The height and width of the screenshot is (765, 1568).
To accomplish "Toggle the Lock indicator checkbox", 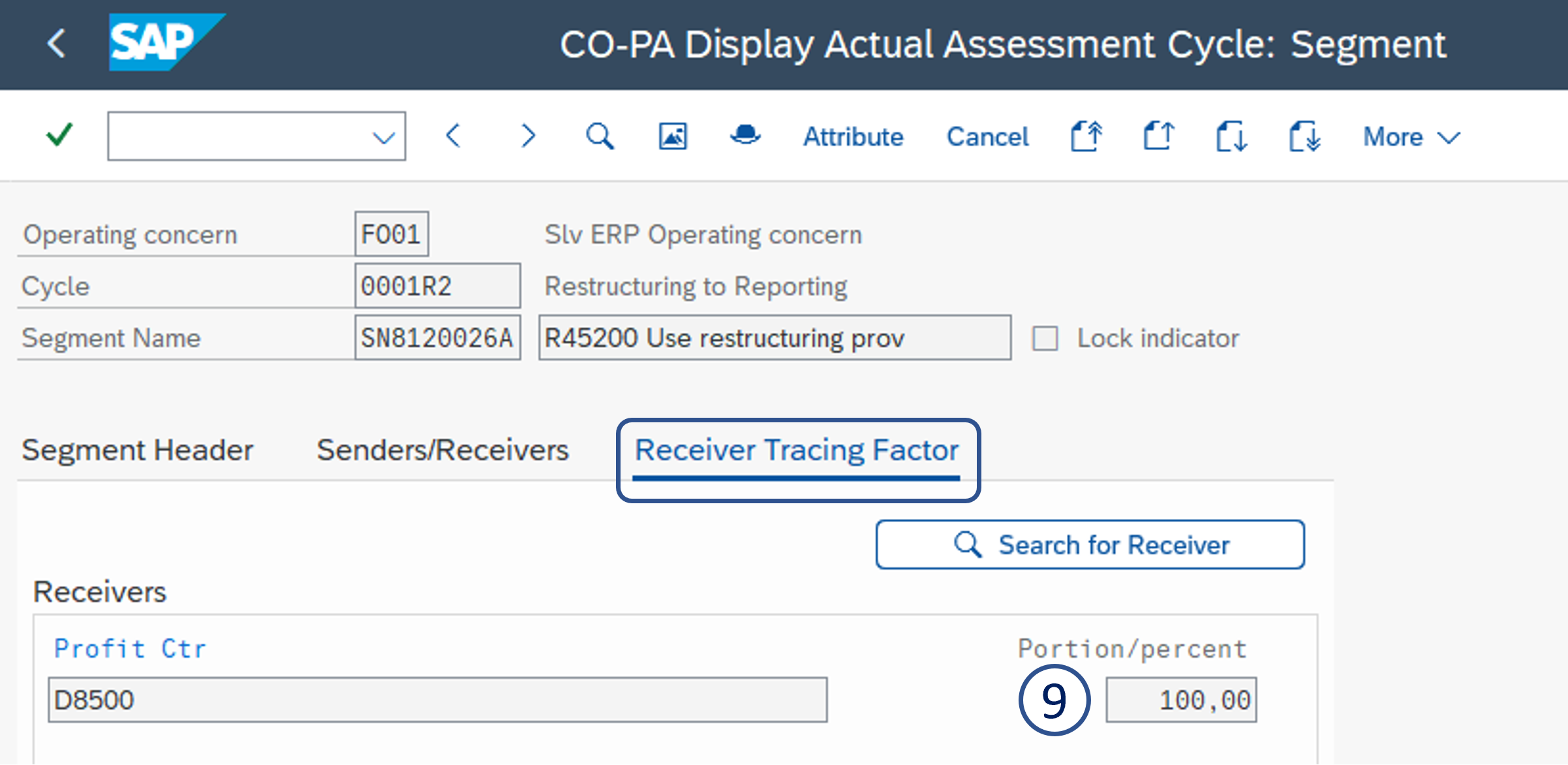I will [1045, 338].
